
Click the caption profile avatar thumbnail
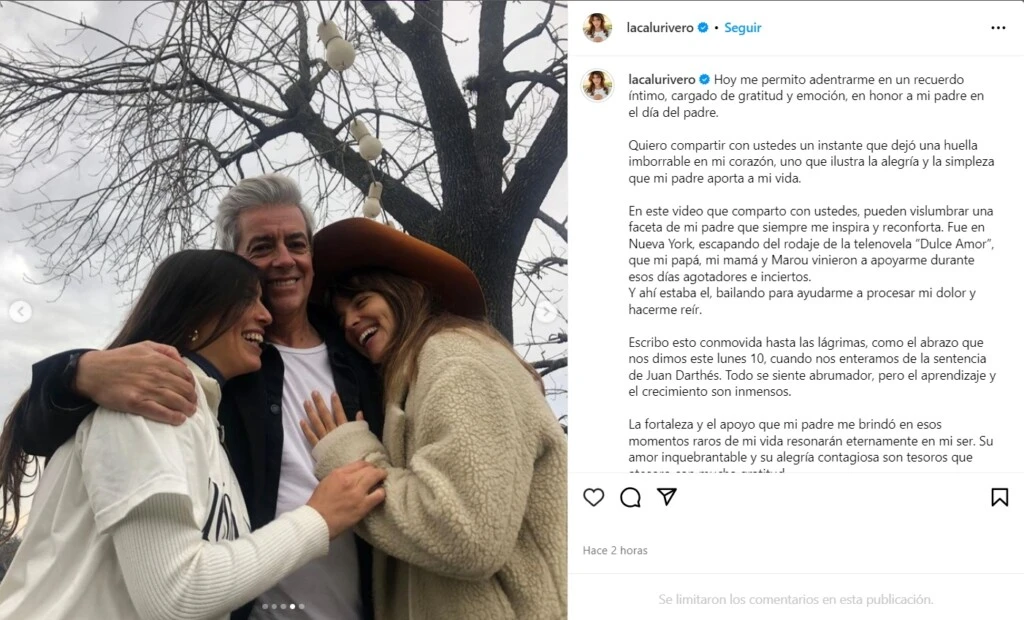coord(597,85)
